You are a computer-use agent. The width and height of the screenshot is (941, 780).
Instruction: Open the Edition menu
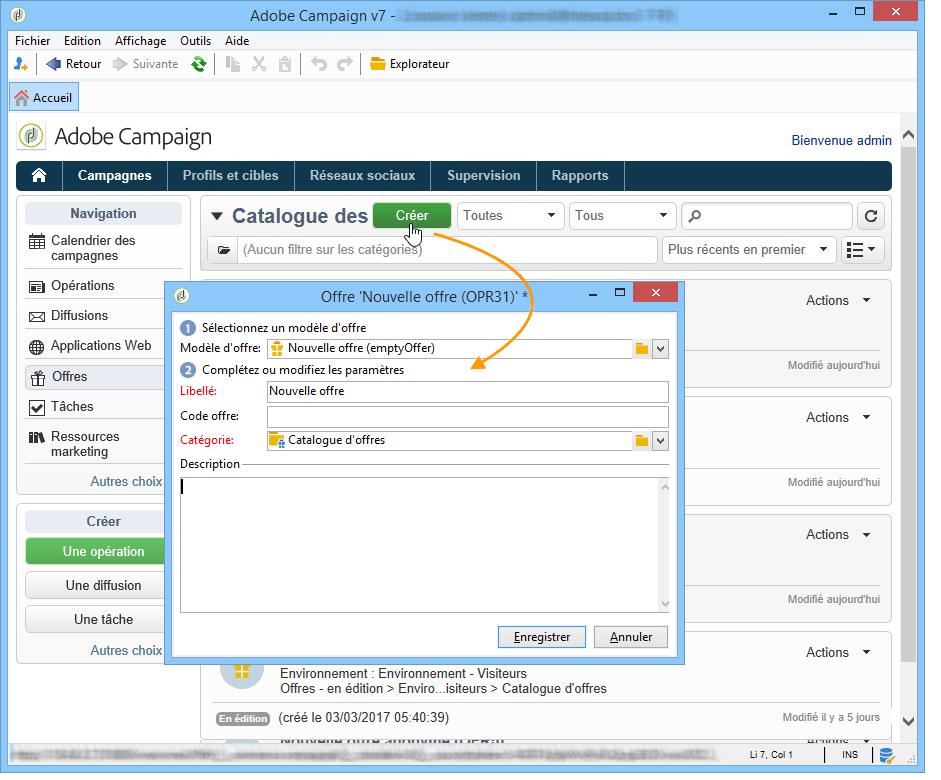tap(82, 41)
